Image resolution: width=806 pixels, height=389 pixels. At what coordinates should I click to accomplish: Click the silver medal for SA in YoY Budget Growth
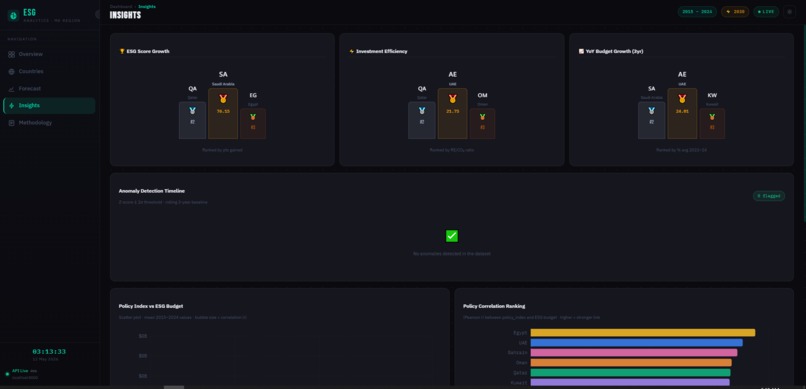click(x=651, y=110)
